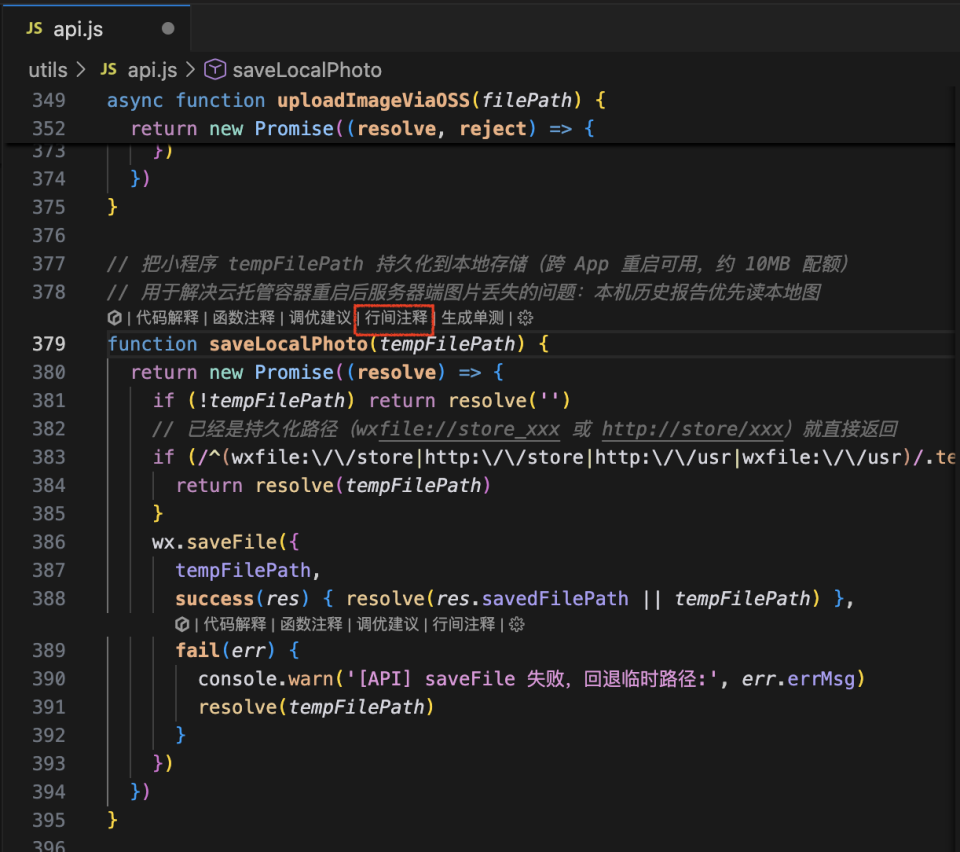
Task: Click err.errMsg on line 390
Action: [x=798, y=679]
